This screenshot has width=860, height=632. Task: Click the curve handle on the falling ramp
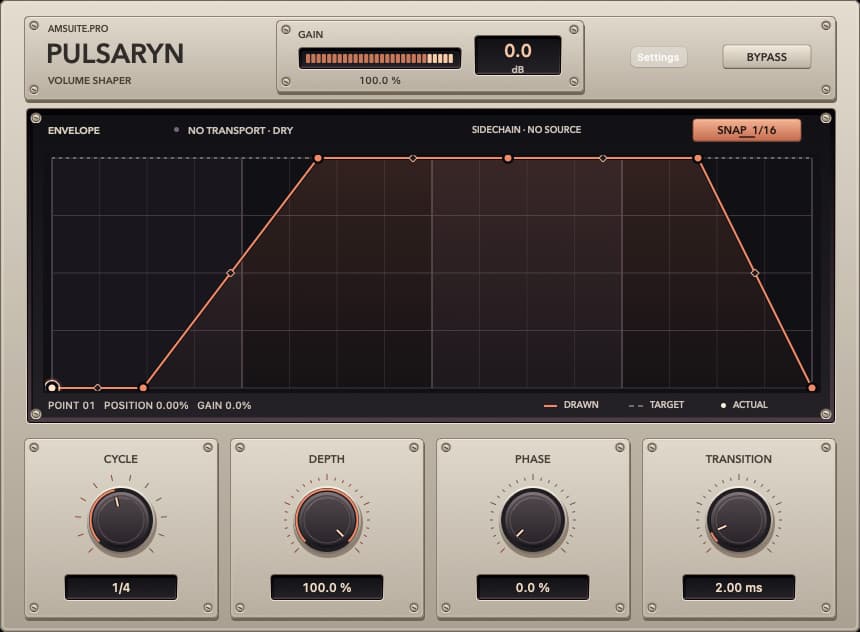tap(755, 273)
